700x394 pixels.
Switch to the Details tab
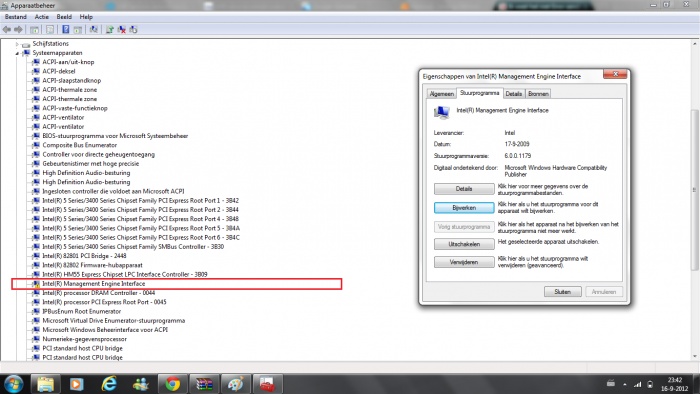coord(513,94)
